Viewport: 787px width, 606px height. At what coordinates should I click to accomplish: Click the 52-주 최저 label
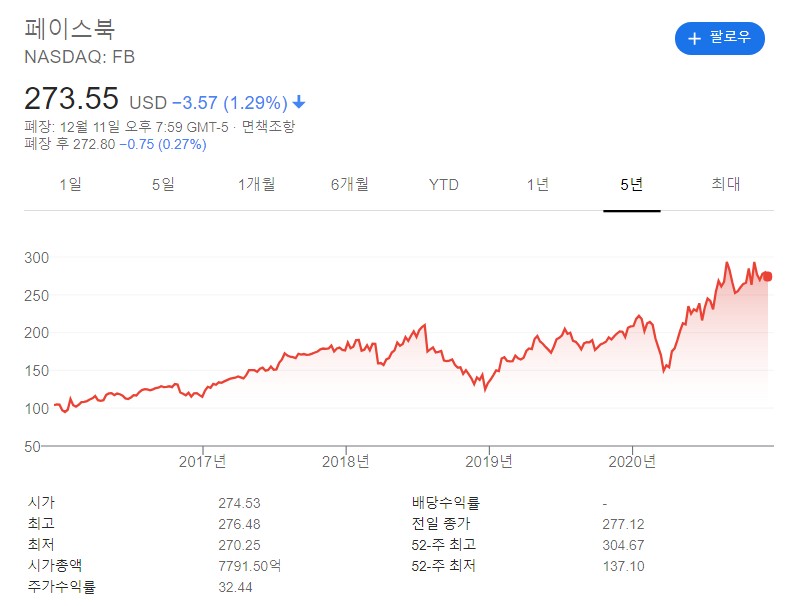(443, 566)
